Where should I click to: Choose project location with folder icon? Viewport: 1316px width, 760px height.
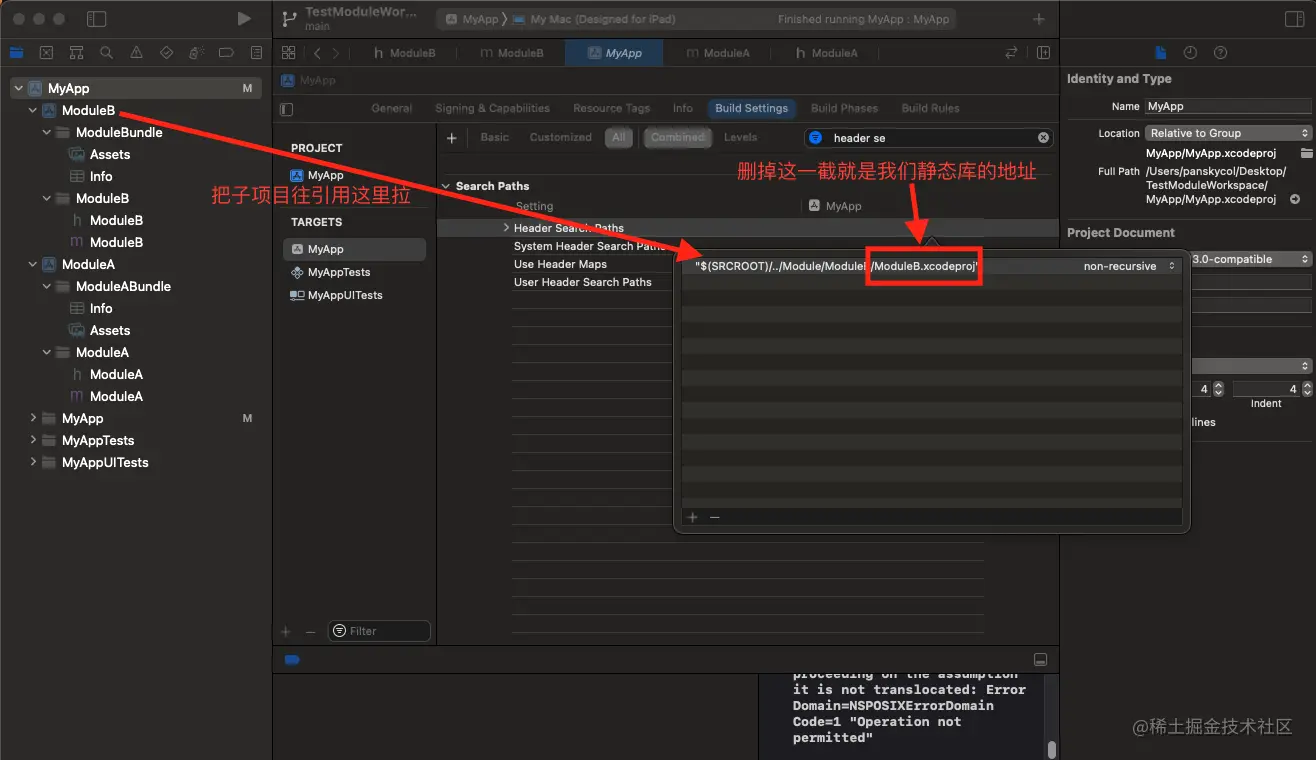(x=1306, y=153)
